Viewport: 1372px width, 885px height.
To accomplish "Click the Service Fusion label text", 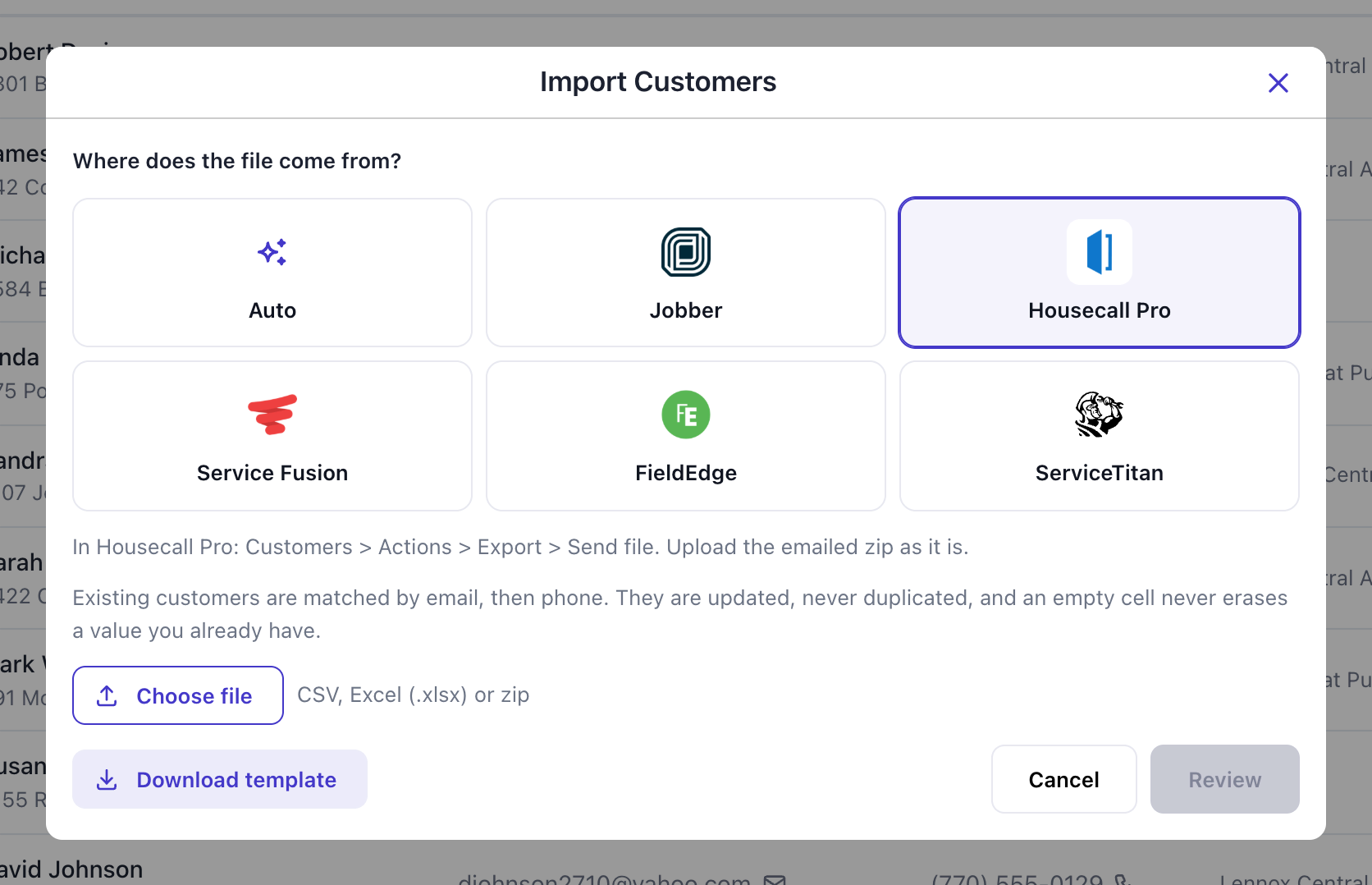I will [x=272, y=473].
